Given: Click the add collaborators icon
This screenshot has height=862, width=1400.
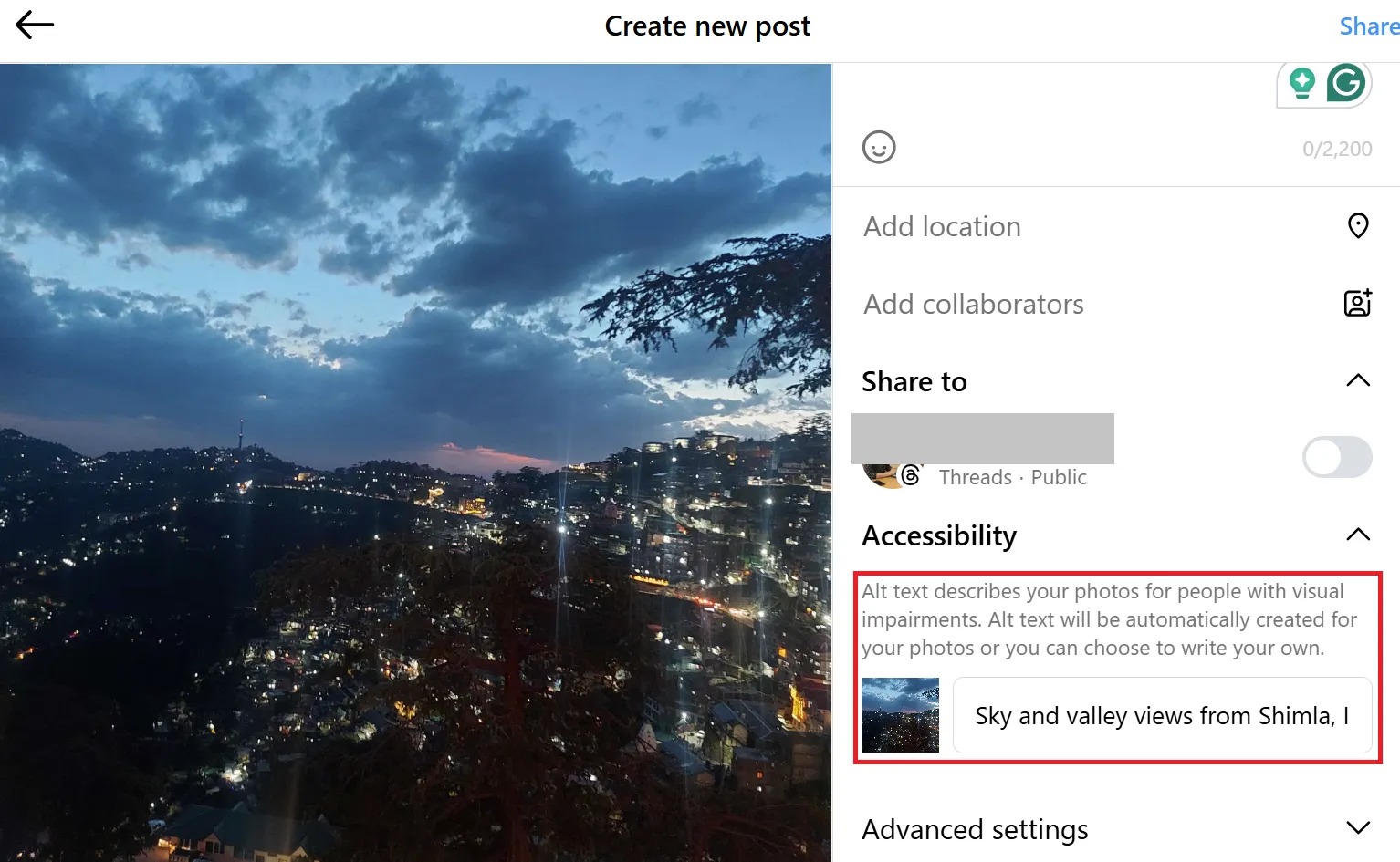Looking at the screenshot, I should 1357,303.
